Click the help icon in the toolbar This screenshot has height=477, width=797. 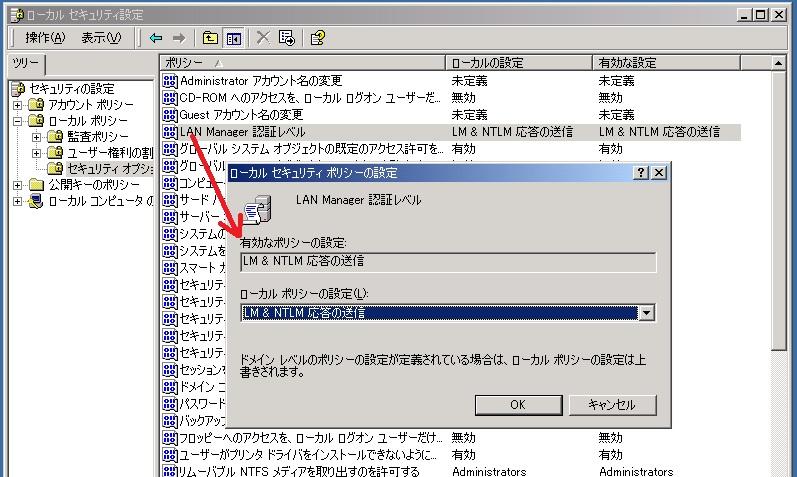click(x=317, y=38)
